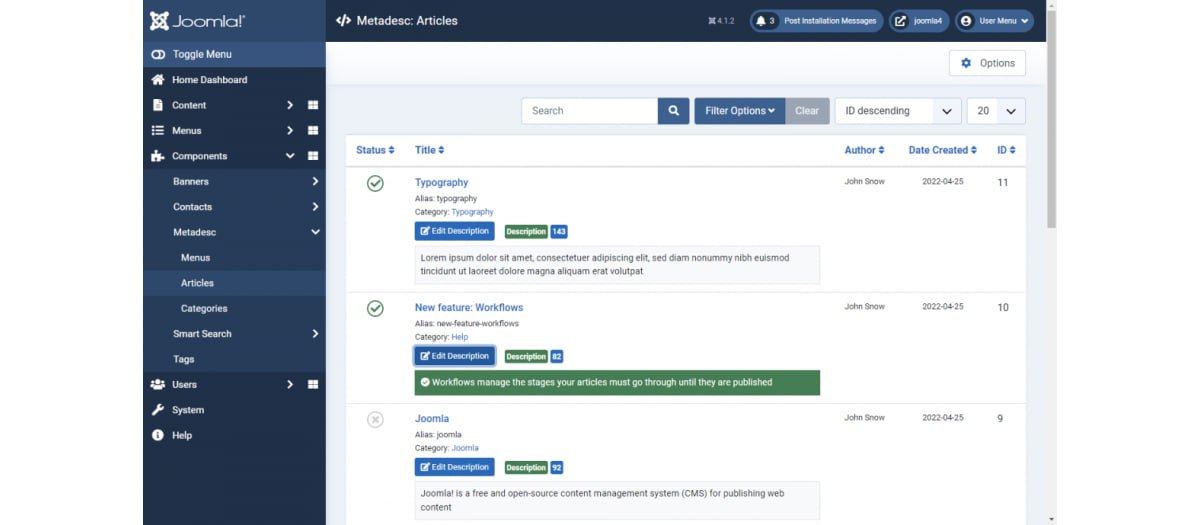The height and width of the screenshot is (525, 1200).
Task: Toggle published status of New feature: Workflows
Action: [x=375, y=308]
